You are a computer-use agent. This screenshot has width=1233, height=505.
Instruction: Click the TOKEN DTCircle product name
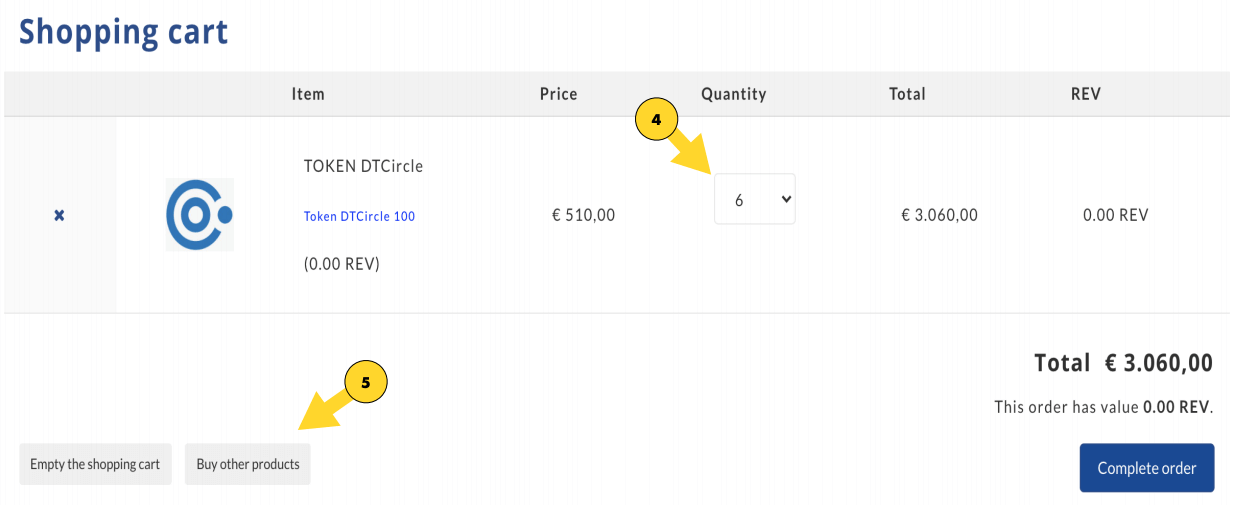(363, 166)
